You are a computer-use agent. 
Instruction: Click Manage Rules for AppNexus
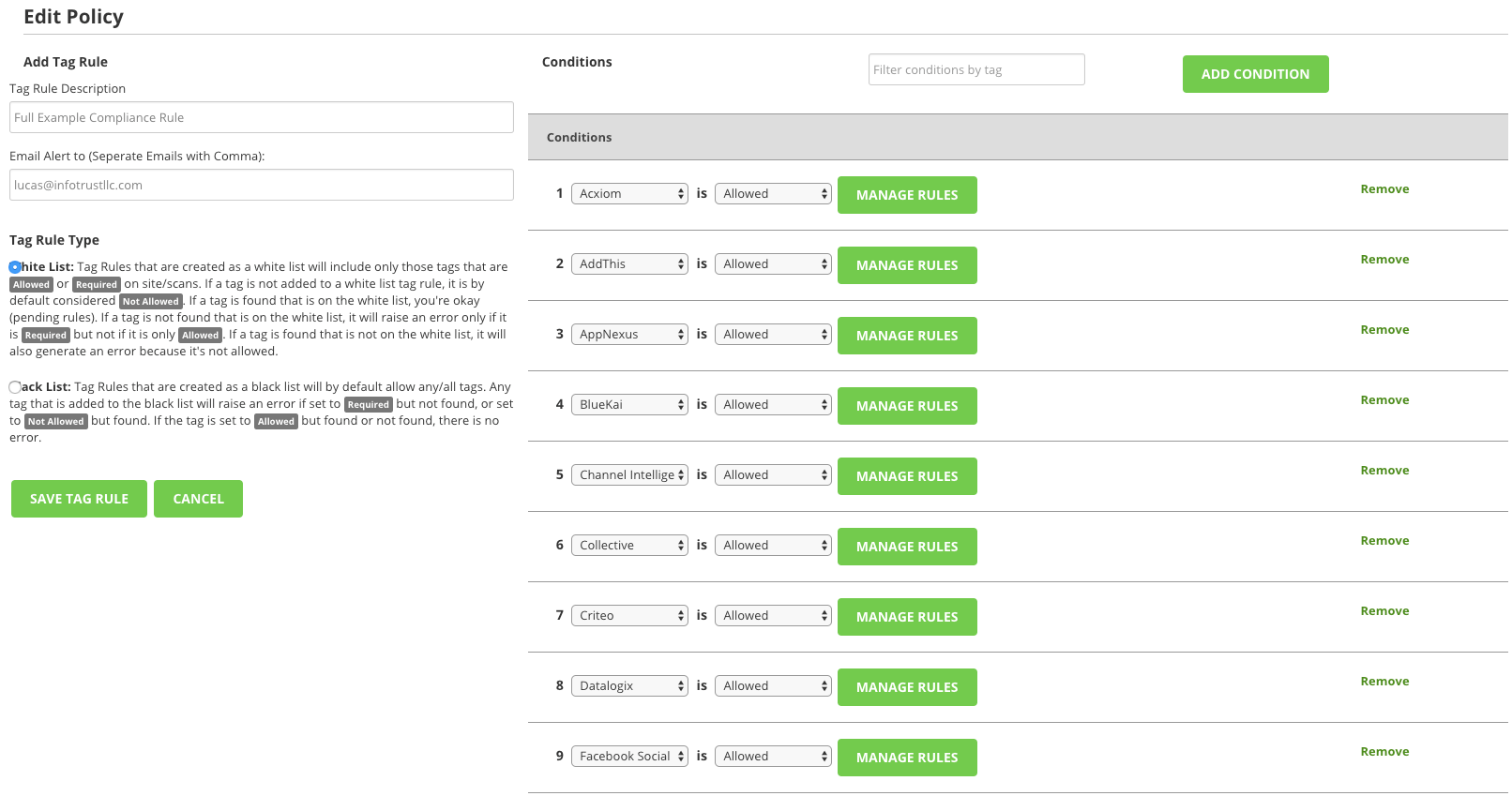[x=907, y=336]
